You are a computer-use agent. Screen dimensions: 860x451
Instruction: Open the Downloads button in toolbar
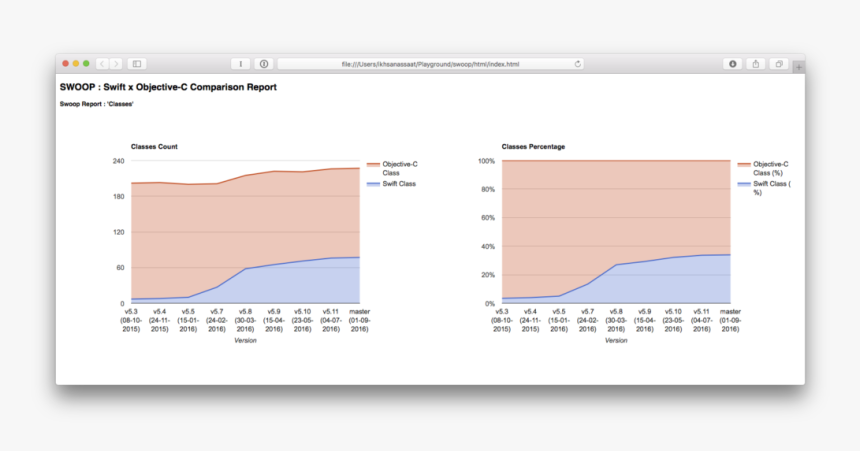tap(733, 64)
